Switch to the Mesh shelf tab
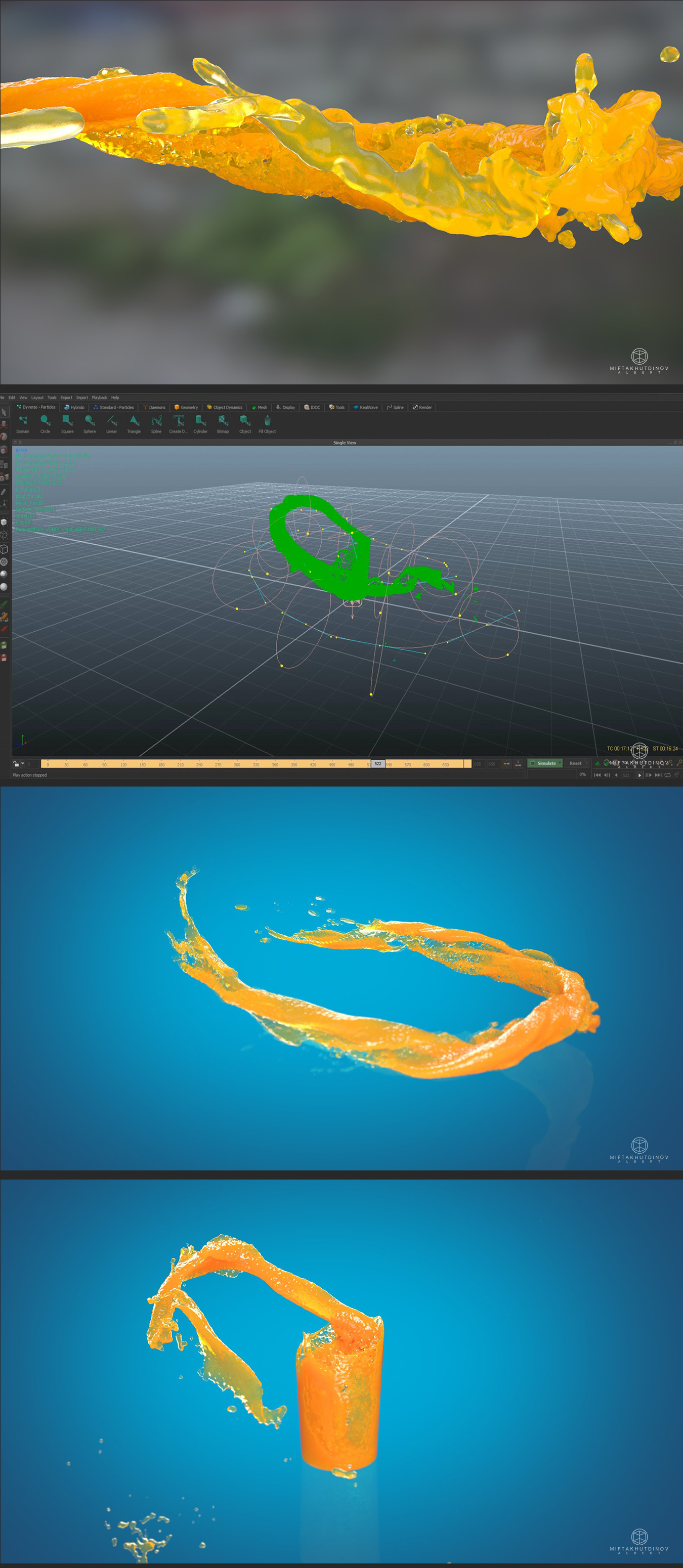This screenshot has width=683, height=1568. (260, 407)
